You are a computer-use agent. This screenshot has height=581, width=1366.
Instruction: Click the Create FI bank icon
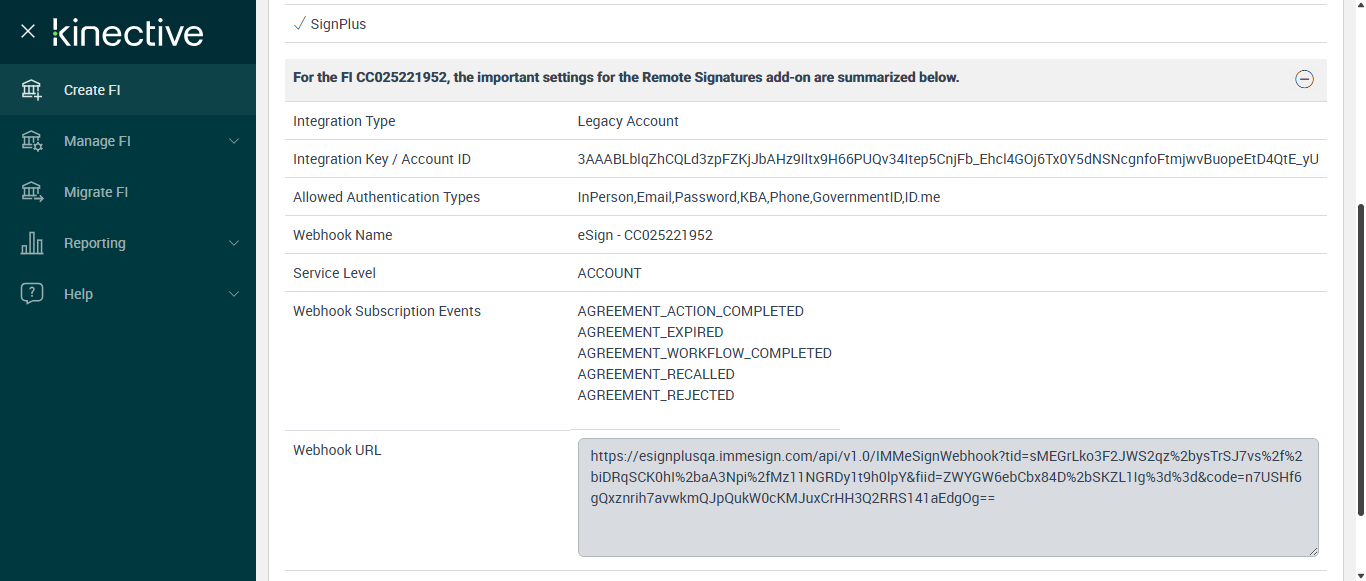[x=32, y=90]
